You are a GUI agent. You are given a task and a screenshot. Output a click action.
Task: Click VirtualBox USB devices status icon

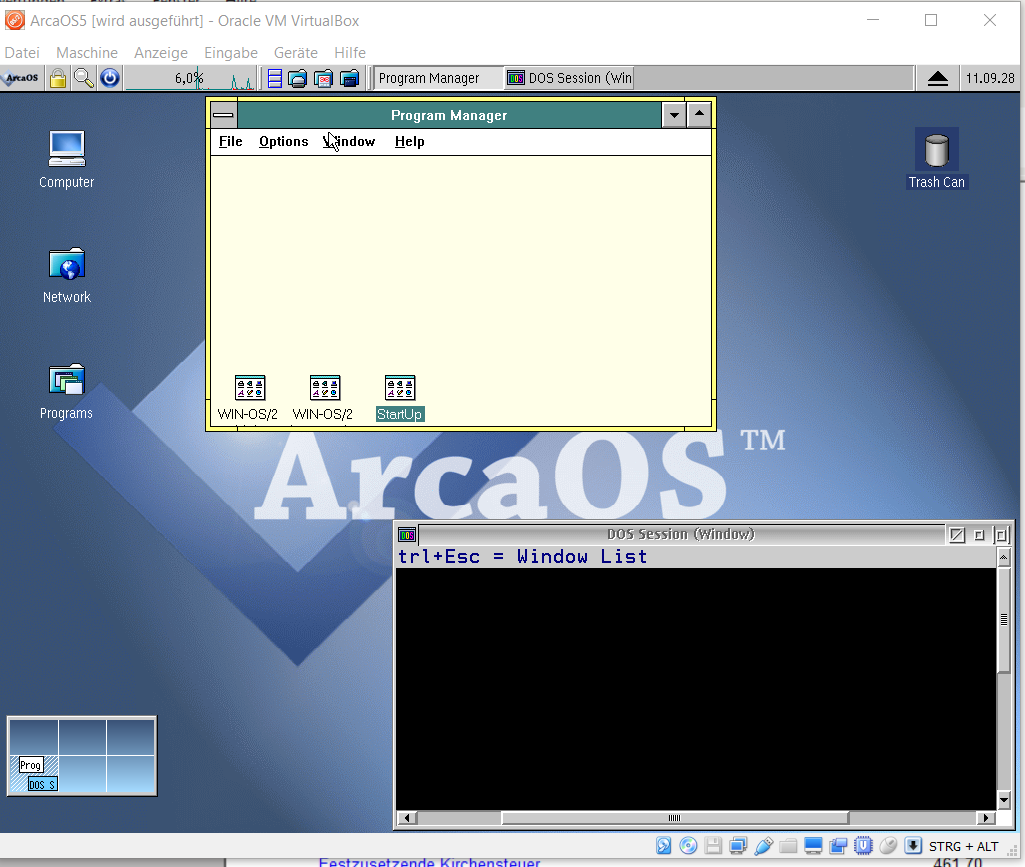tap(763, 845)
